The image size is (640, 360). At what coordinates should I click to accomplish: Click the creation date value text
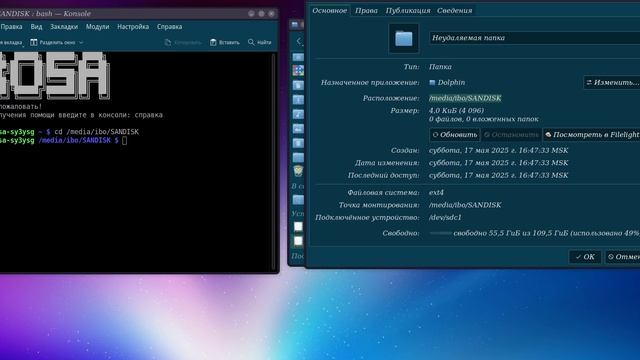click(498, 150)
